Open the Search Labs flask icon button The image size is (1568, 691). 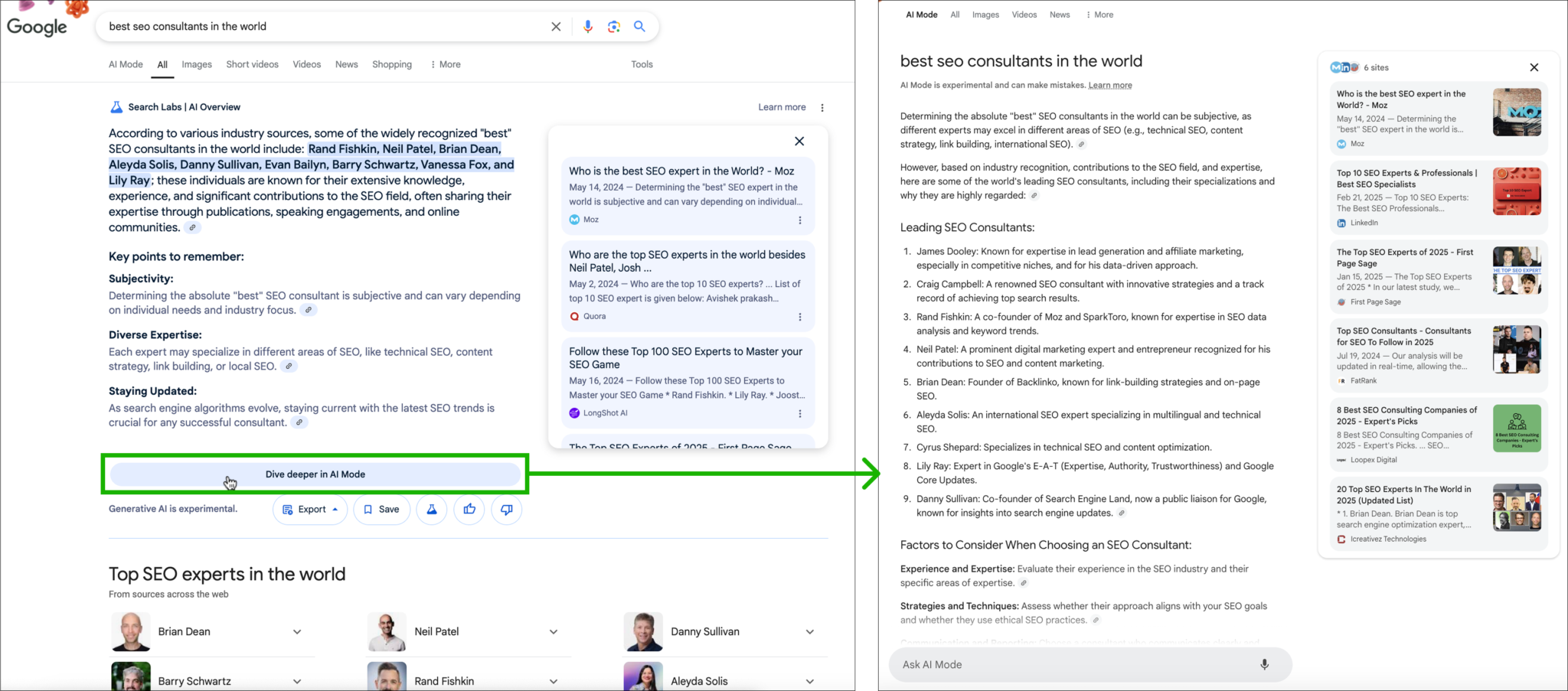[432, 510]
